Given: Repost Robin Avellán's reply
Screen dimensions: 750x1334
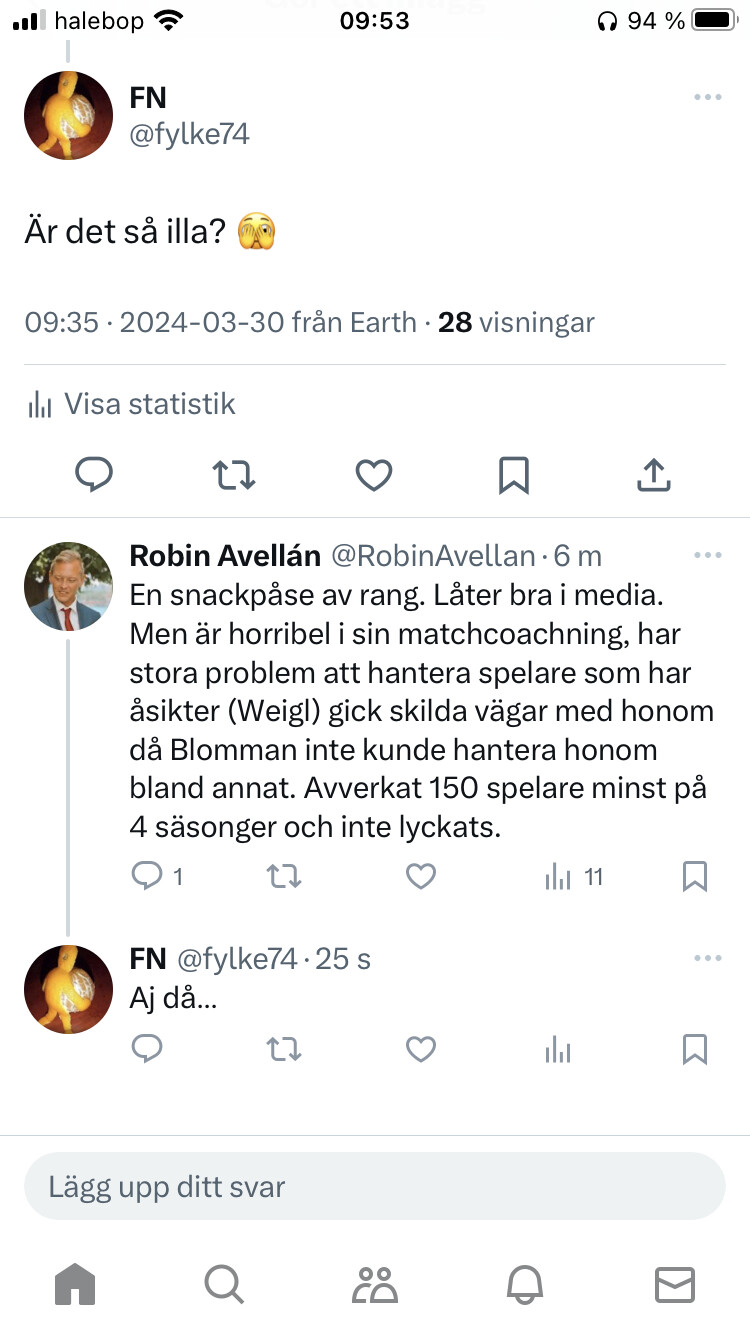Looking at the screenshot, I should (x=284, y=877).
